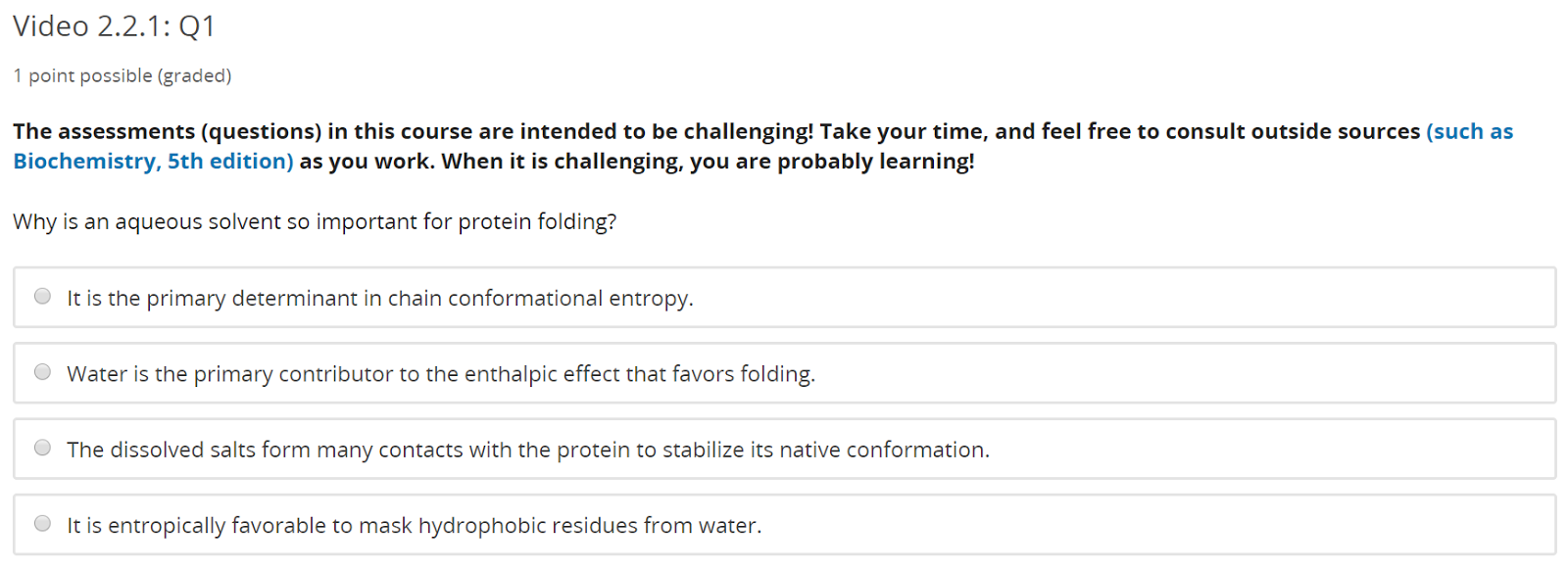Click the "Video 2.2.1: Q1" heading
The width and height of the screenshot is (1568, 570).
[x=114, y=26]
